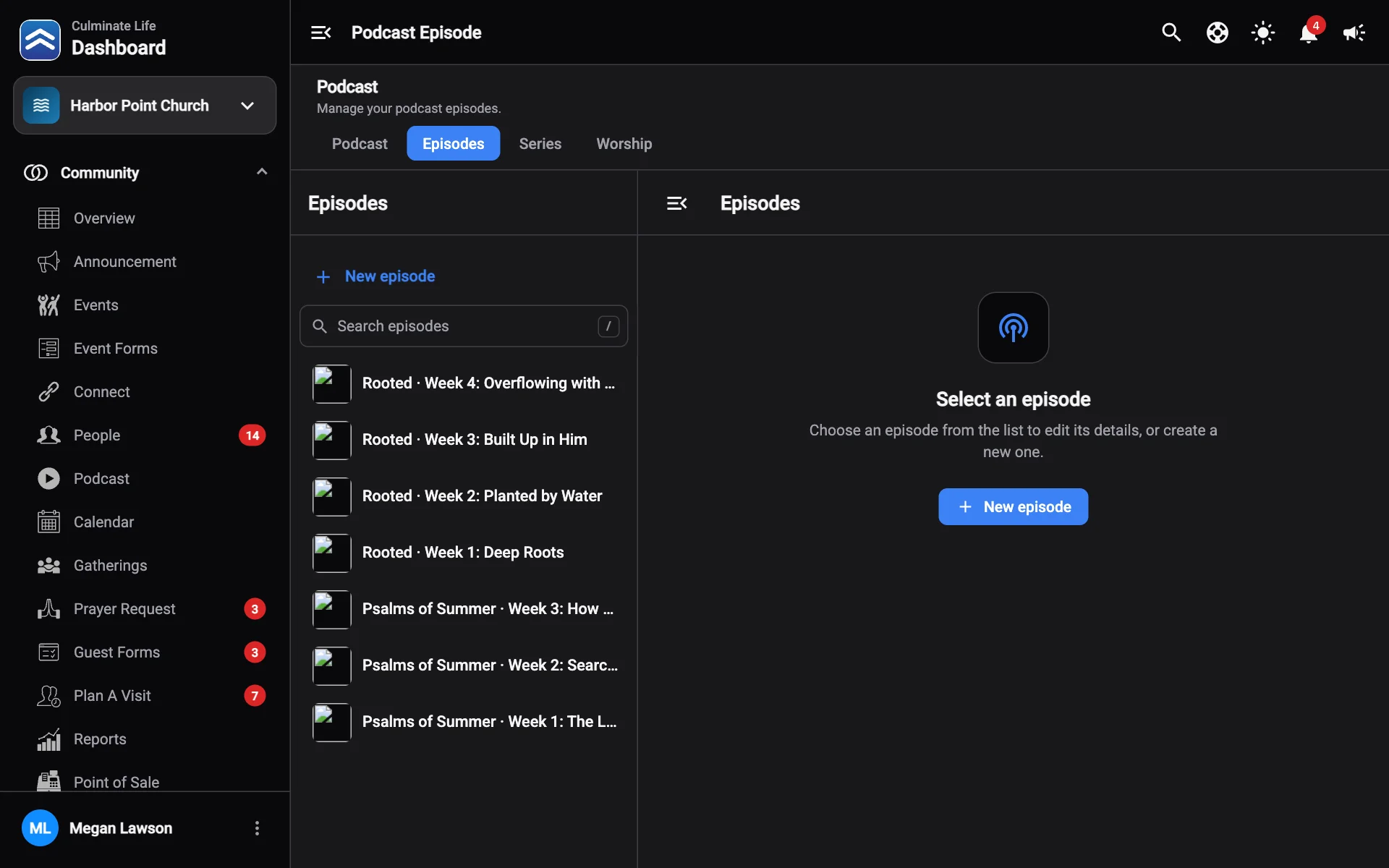
Task: Click the Dashboard title link
Action: (119, 48)
